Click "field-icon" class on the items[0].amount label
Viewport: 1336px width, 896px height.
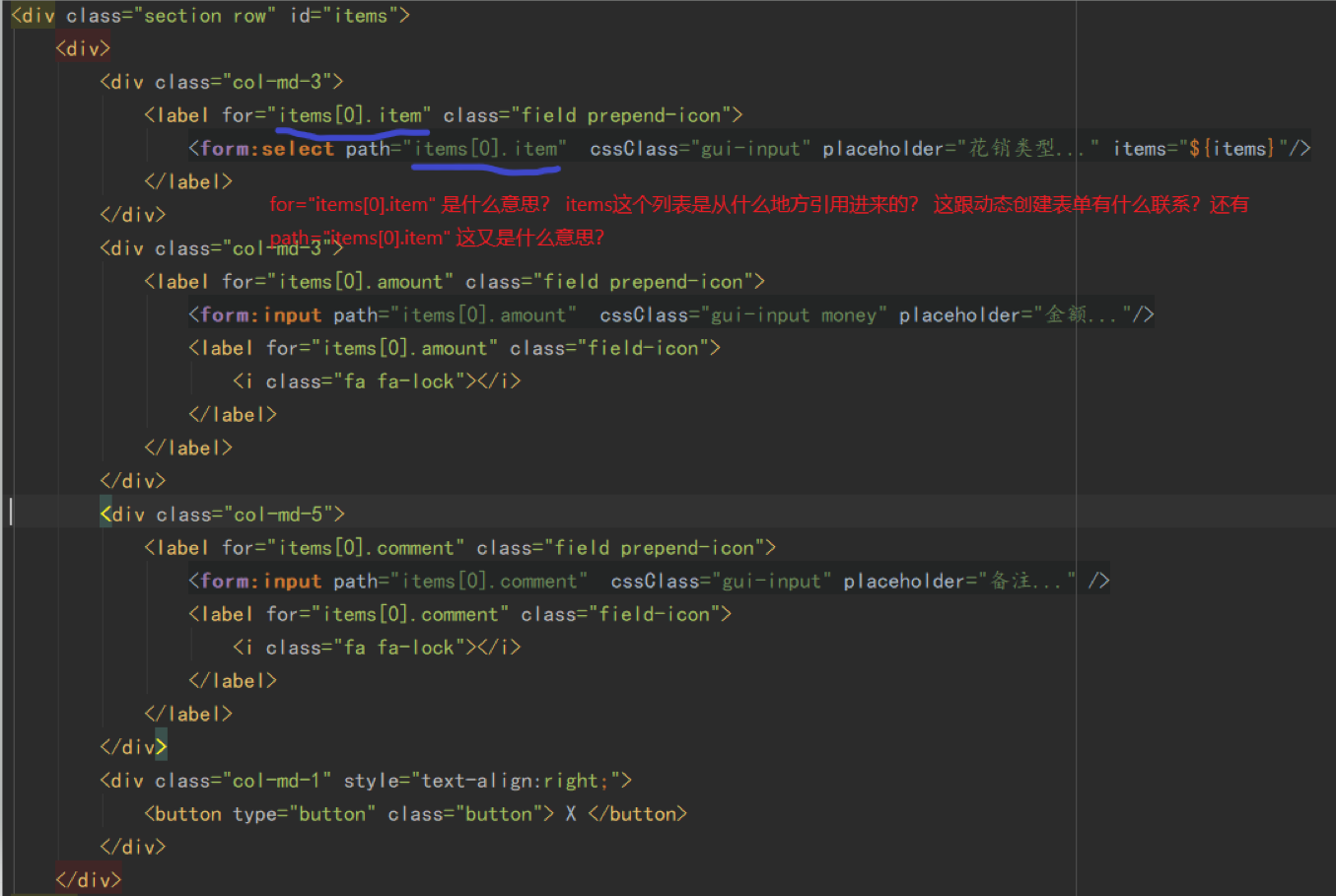pos(643,348)
